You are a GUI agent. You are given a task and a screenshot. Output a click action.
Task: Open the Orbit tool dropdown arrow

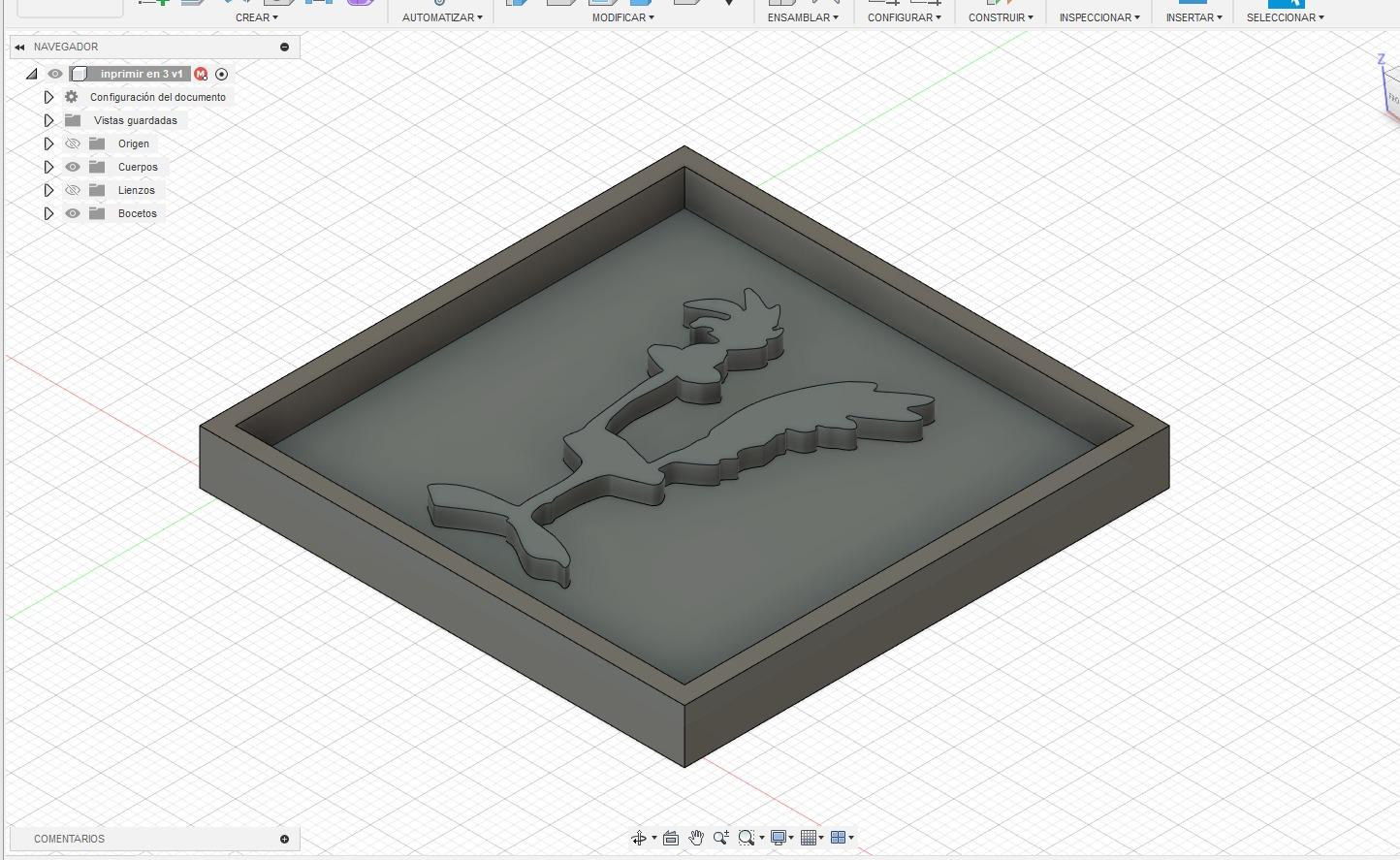pos(654,838)
